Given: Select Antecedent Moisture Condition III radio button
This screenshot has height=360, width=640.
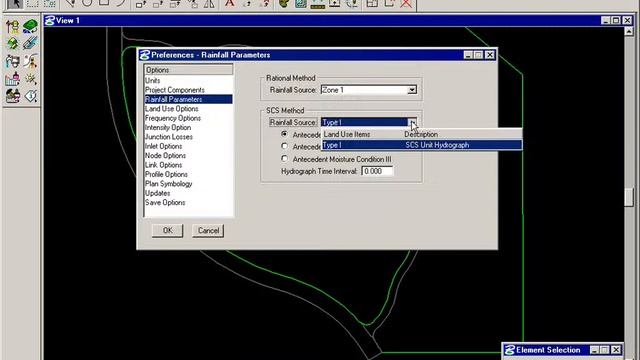Looking at the screenshot, I should tap(284, 158).
